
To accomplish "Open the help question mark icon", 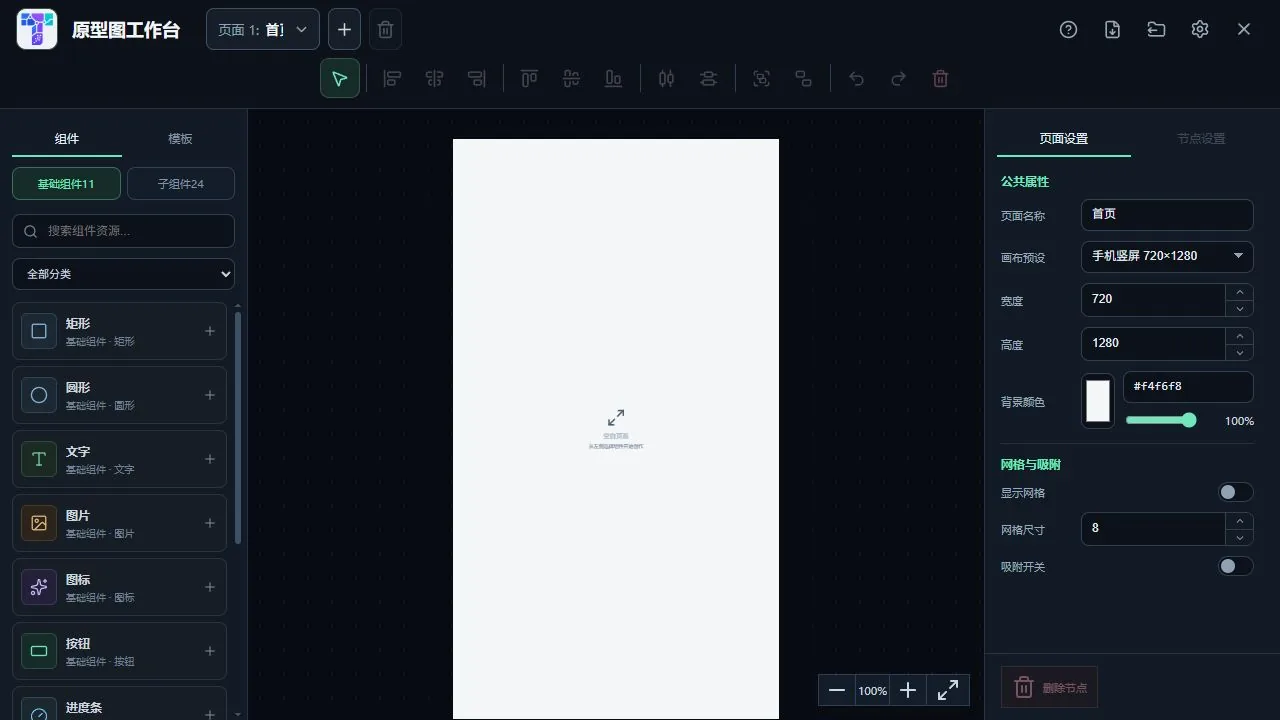I will (x=1068, y=30).
